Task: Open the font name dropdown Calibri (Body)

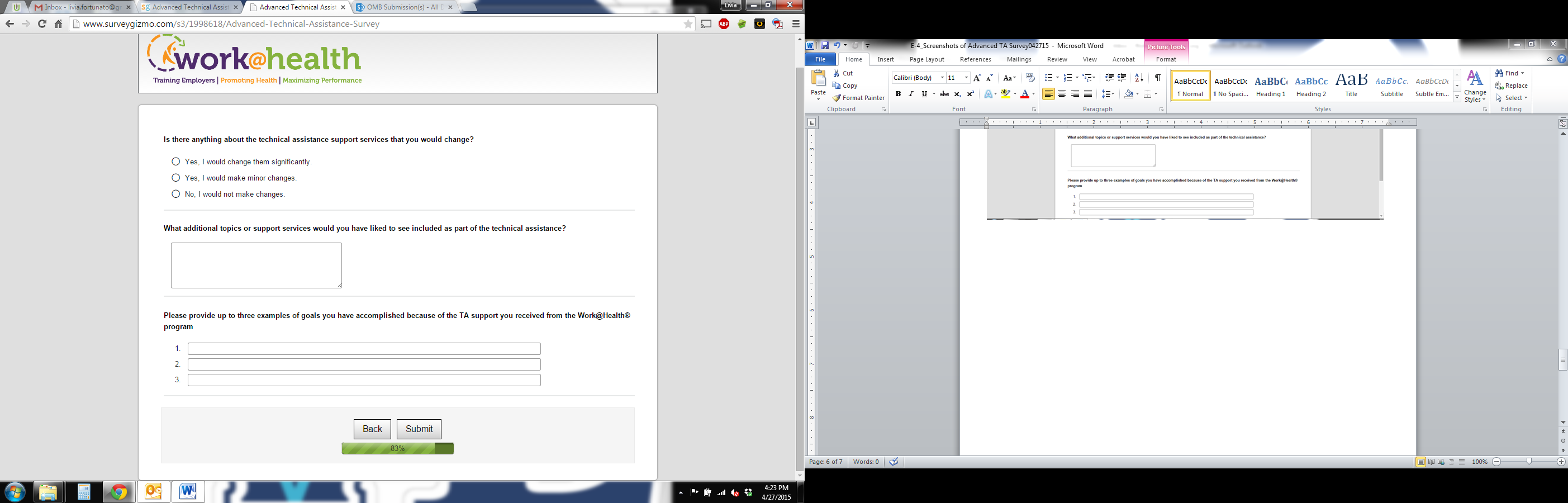Action: coord(942,78)
